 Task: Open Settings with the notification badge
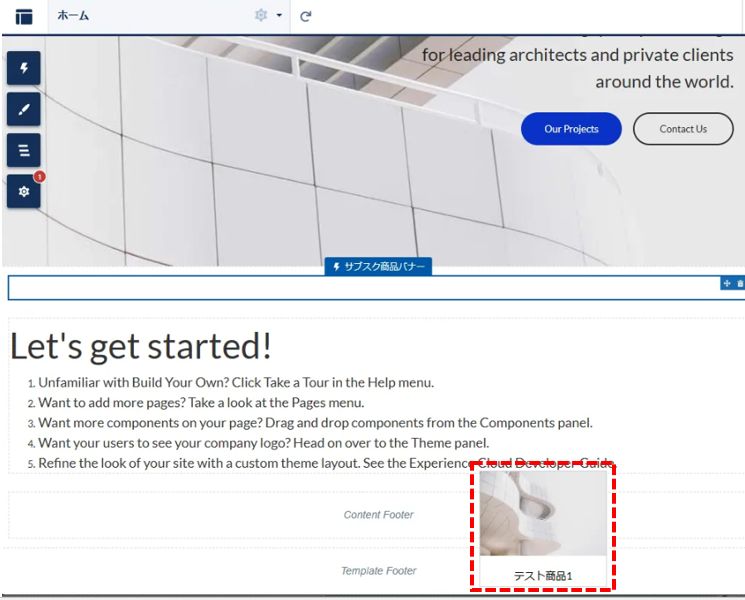[24, 191]
